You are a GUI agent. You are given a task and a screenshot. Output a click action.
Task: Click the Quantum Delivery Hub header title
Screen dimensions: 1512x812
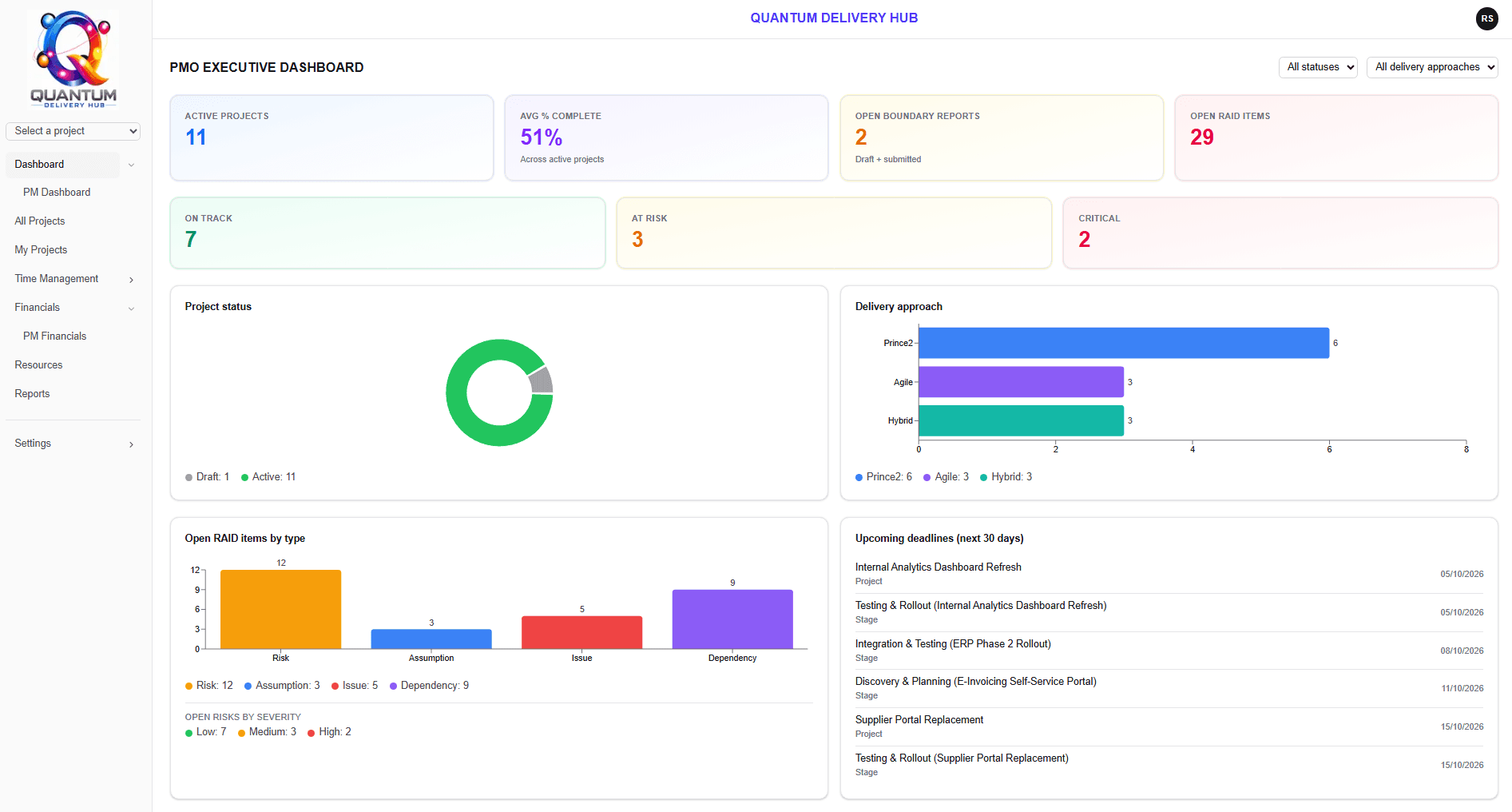coord(834,18)
